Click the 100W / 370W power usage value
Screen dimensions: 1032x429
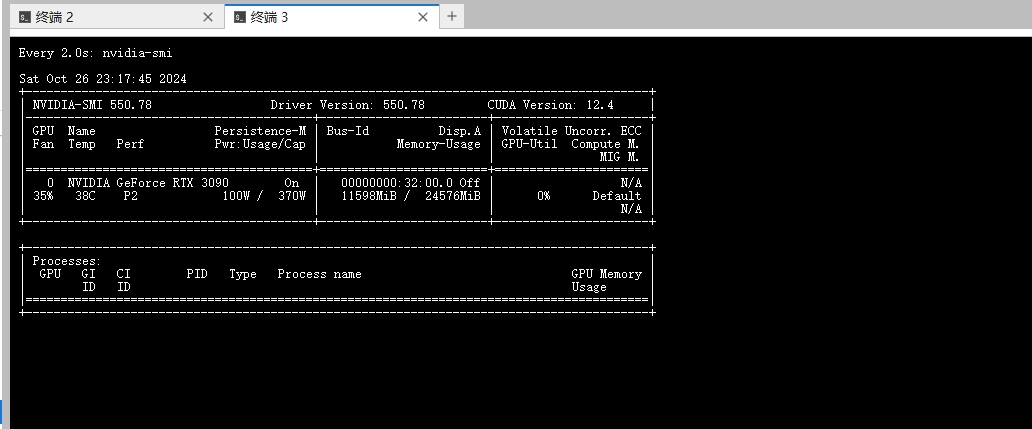click(x=264, y=196)
